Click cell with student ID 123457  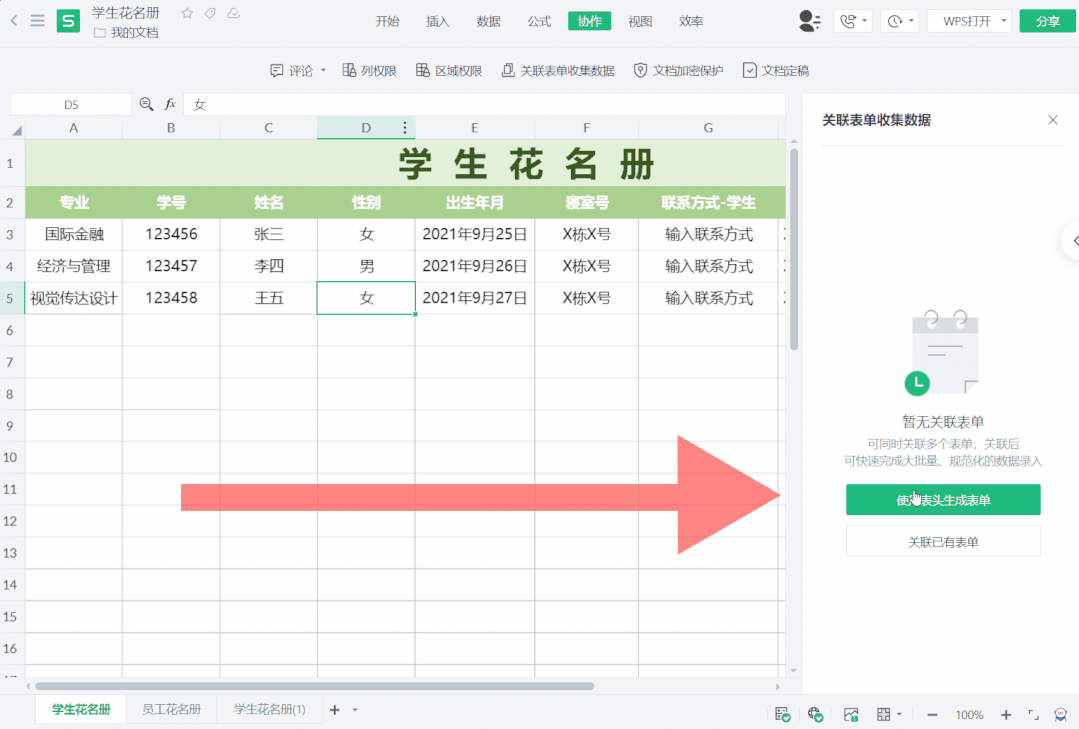click(x=171, y=266)
